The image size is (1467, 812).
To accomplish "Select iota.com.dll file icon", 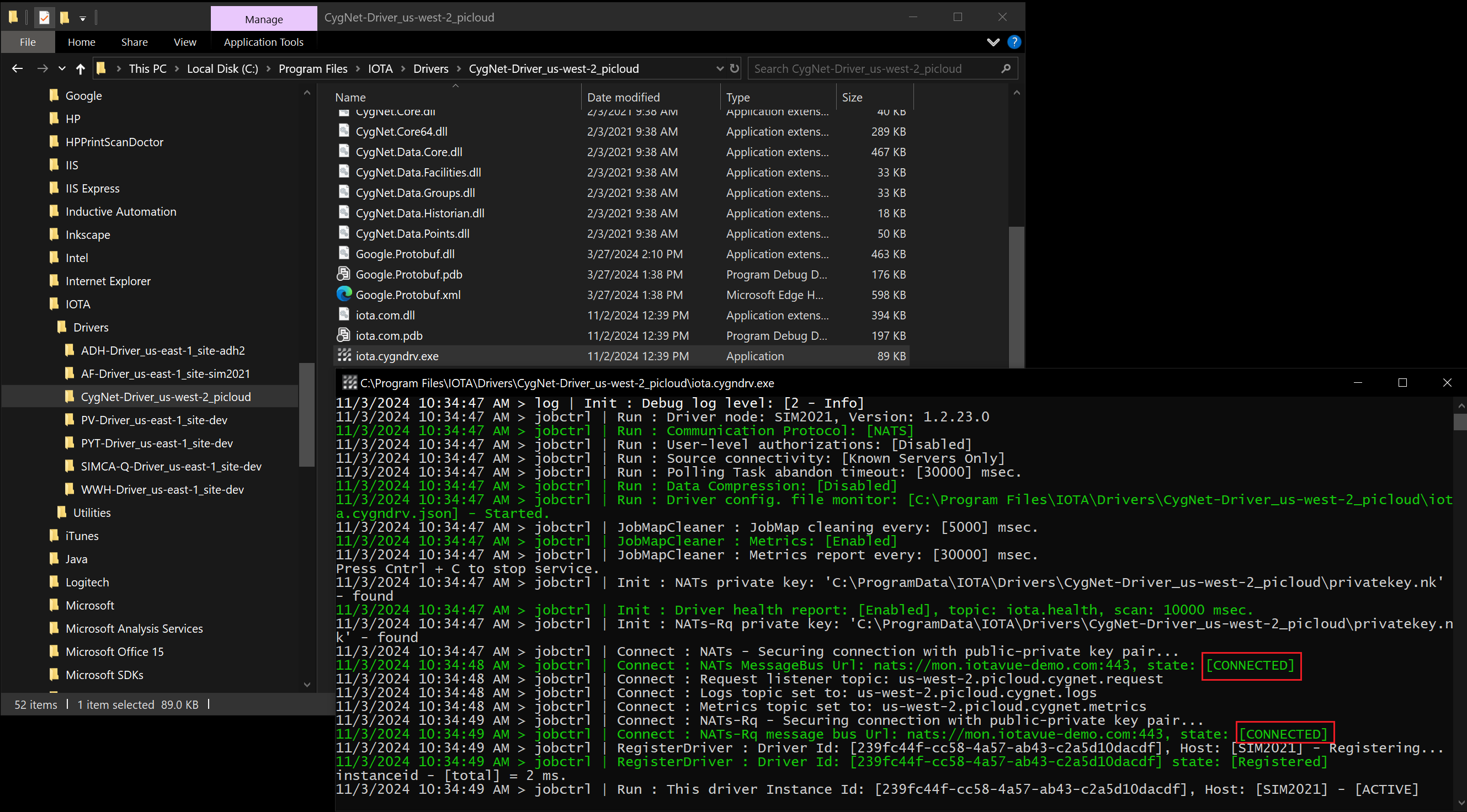I will coord(343,314).
